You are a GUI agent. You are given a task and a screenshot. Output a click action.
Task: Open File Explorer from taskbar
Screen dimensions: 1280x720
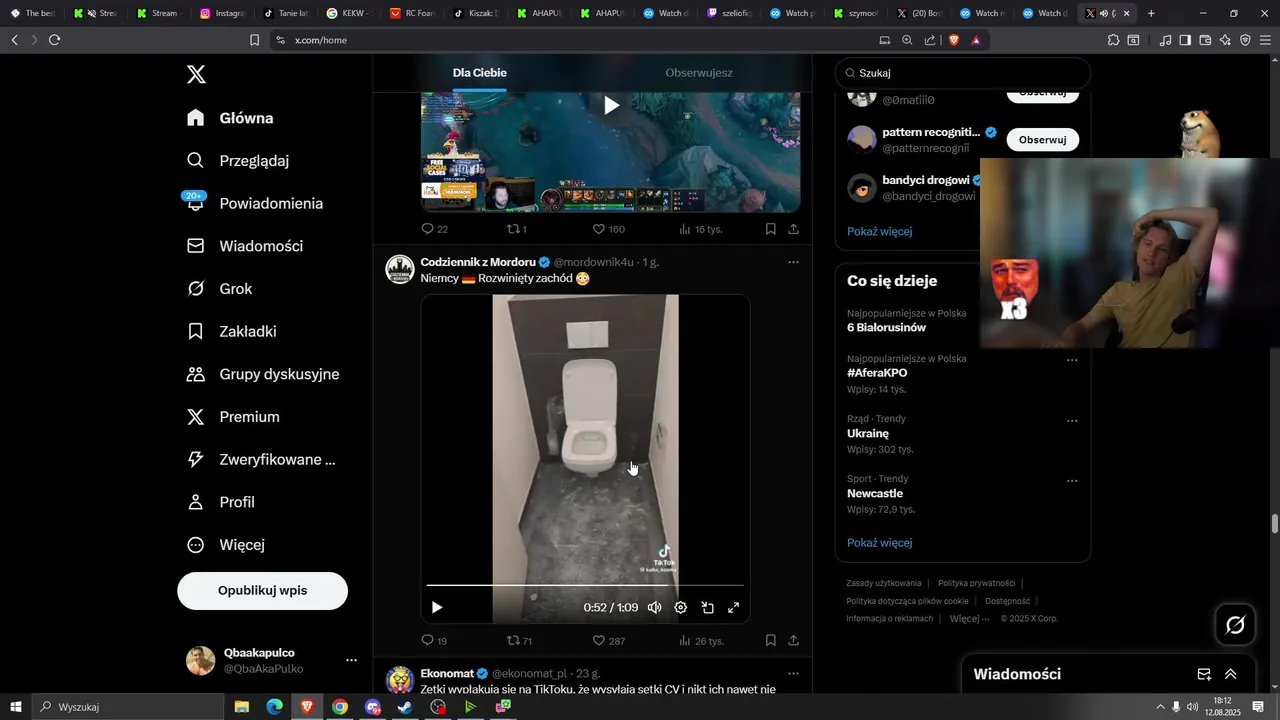pos(242,707)
